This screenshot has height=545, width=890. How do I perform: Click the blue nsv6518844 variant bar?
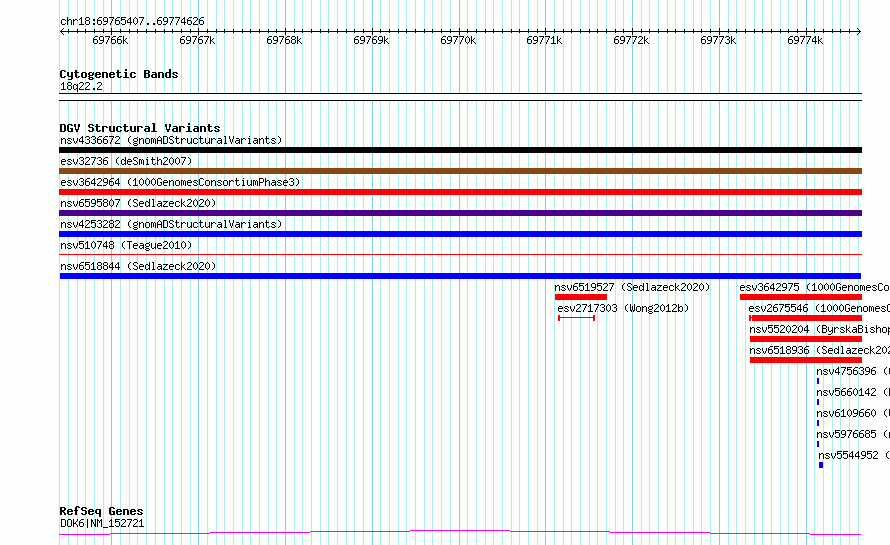point(460,276)
